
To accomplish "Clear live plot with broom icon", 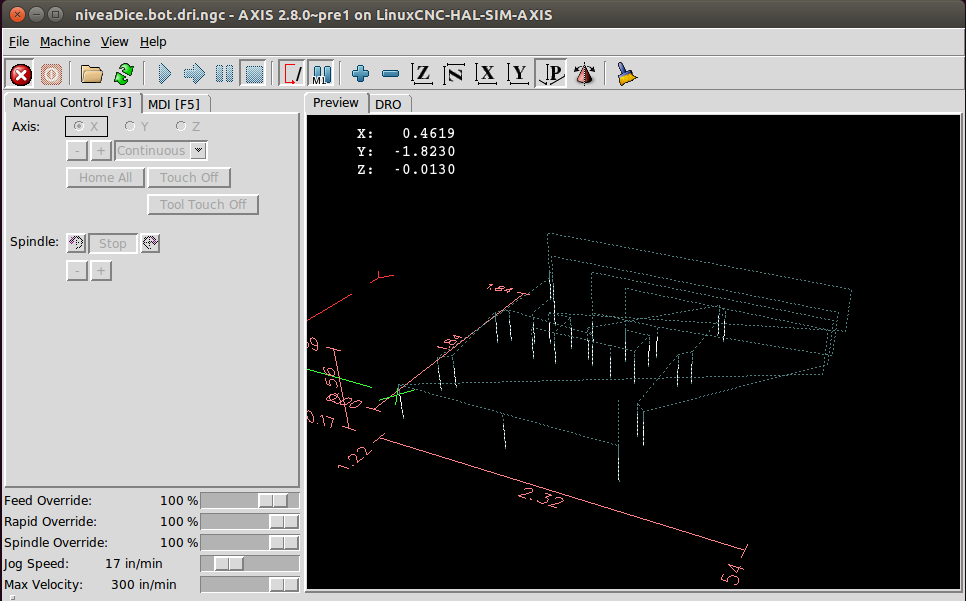I will pyautogui.click(x=626, y=75).
